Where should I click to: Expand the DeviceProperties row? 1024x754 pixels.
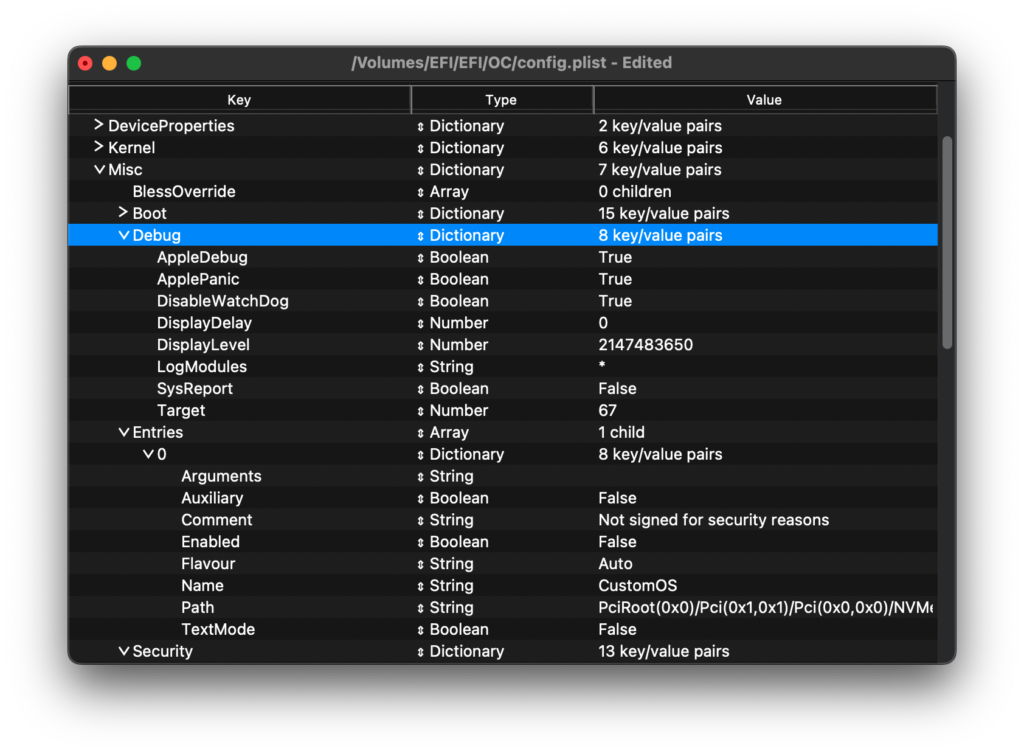tap(99, 125)
